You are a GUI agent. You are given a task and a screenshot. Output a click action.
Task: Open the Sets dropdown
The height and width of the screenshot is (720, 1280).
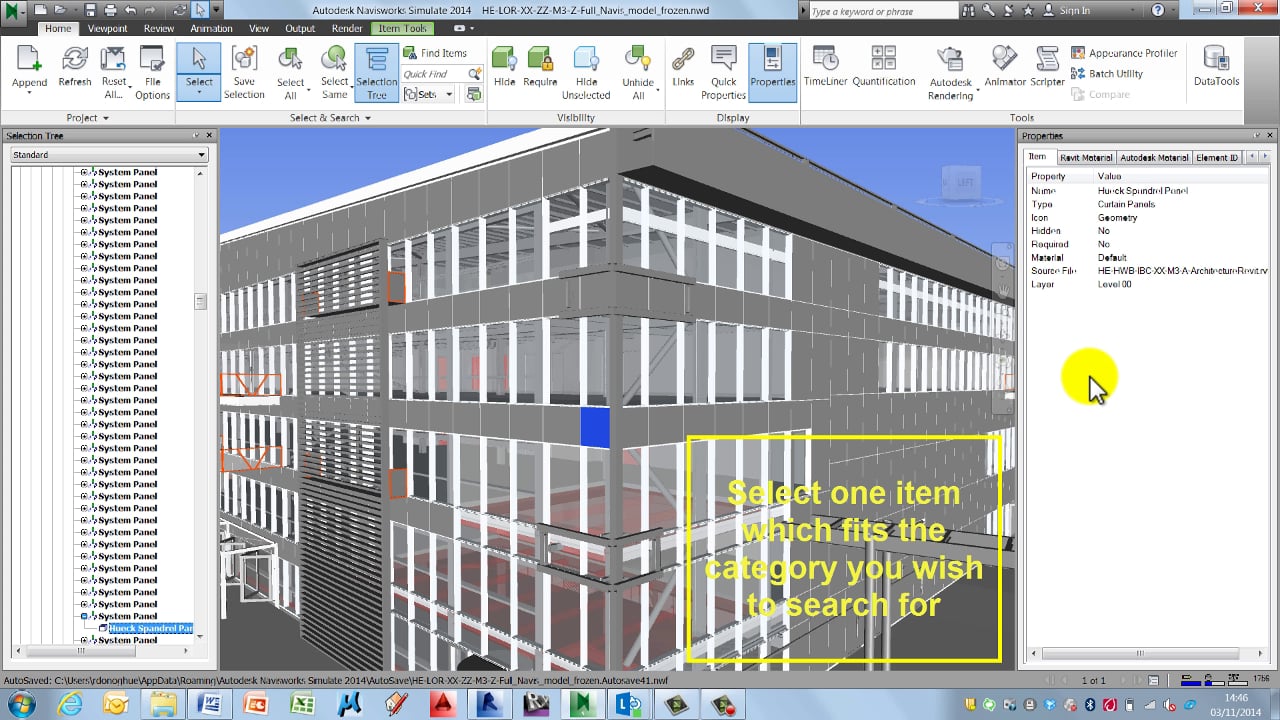[x=429, y=94]
